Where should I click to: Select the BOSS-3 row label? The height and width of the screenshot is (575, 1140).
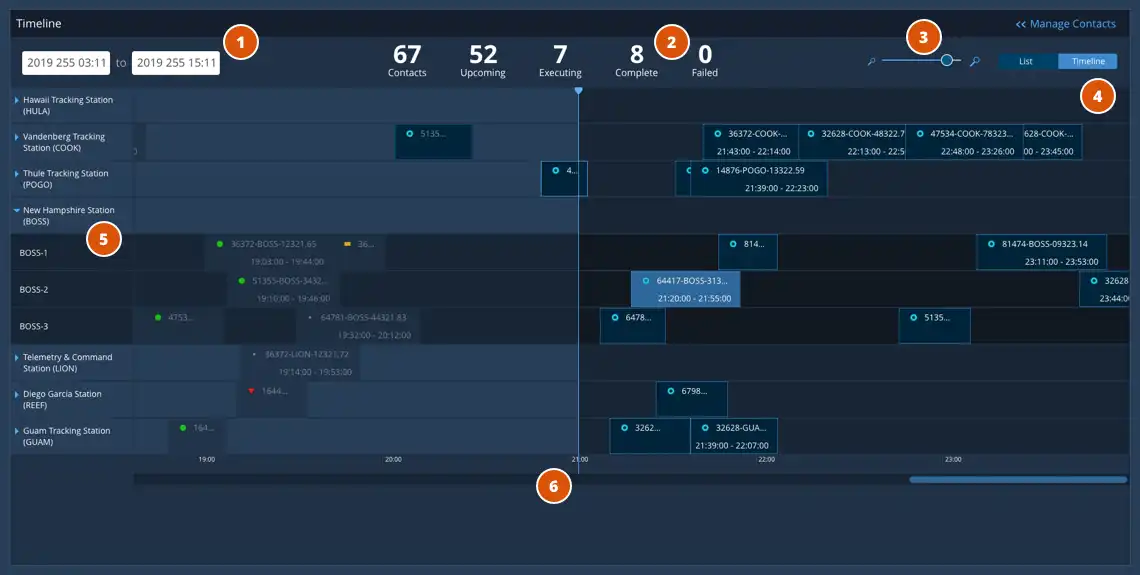coord(33,326)
